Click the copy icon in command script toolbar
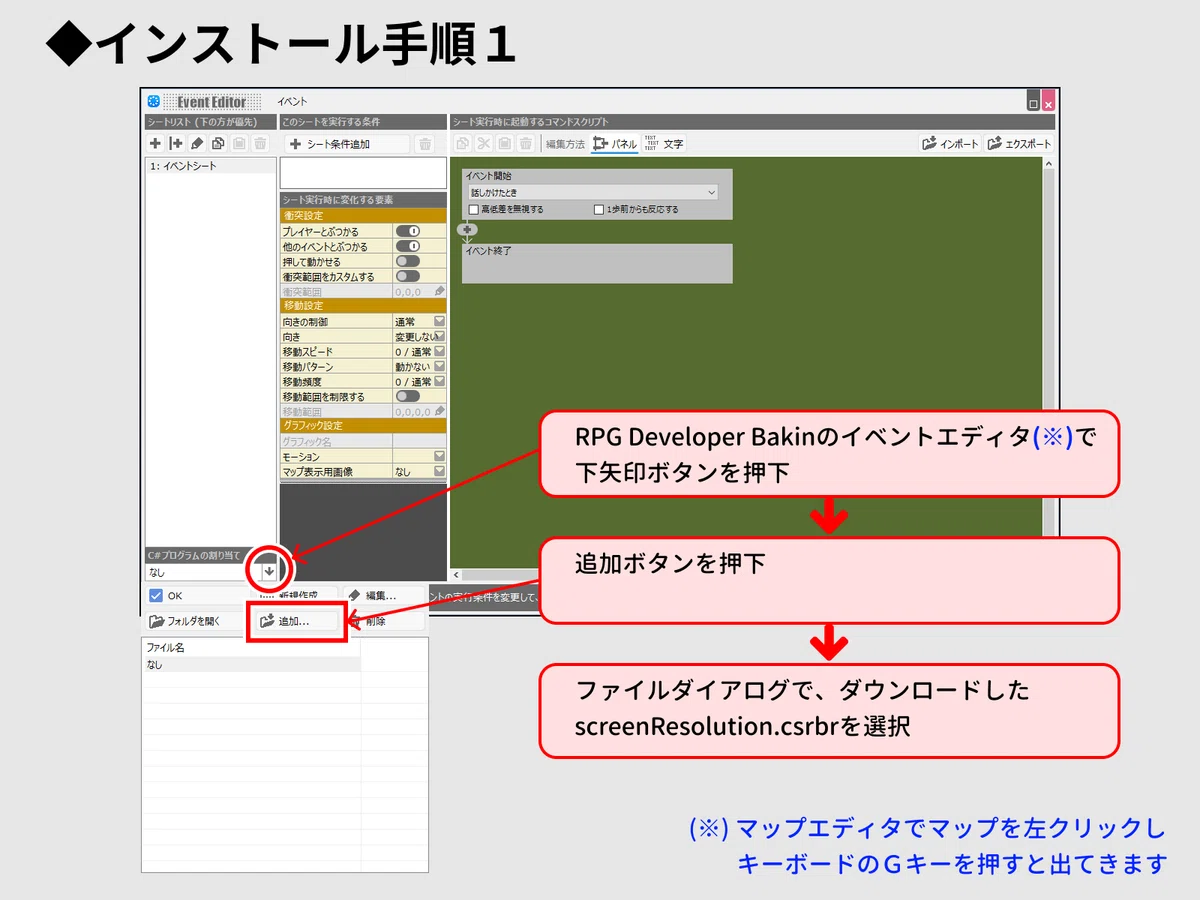The image size is (1200, 900). click(463, 144)
